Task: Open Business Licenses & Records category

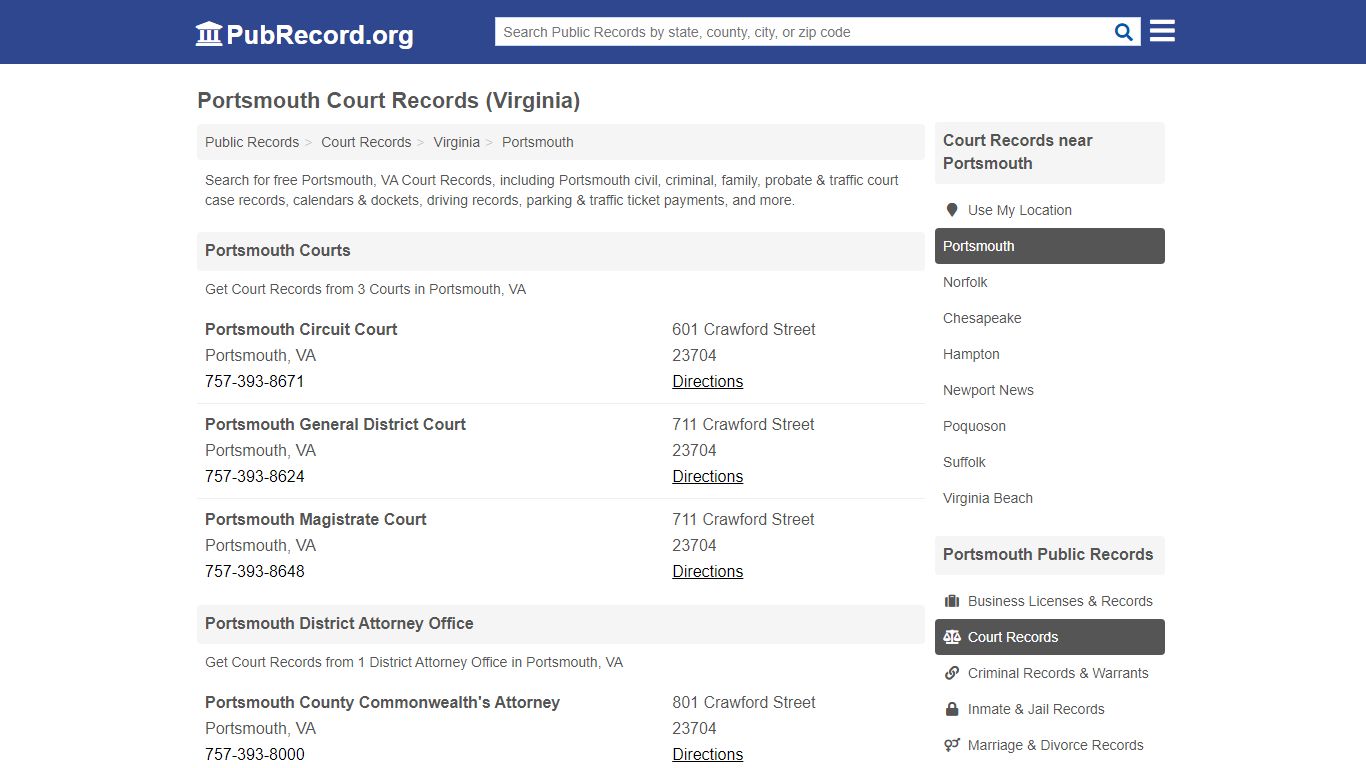Action: (1050, 601)
